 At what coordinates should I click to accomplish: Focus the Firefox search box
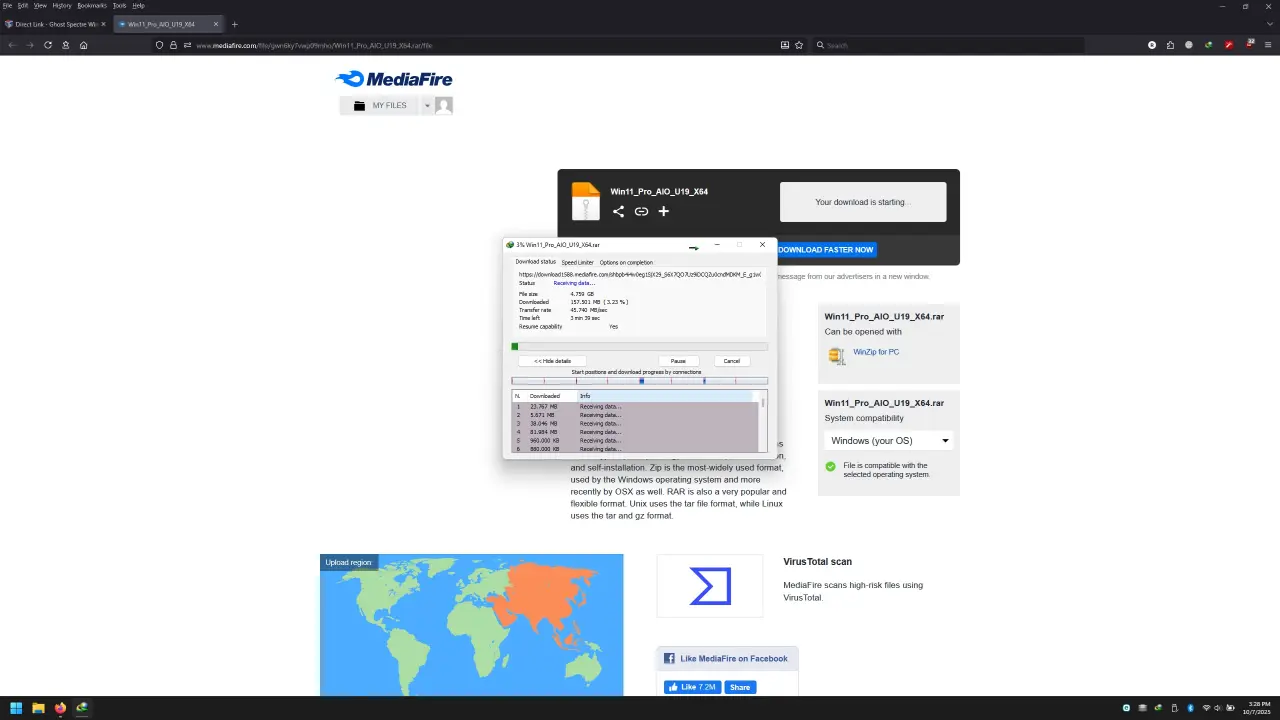coord(948,45)
